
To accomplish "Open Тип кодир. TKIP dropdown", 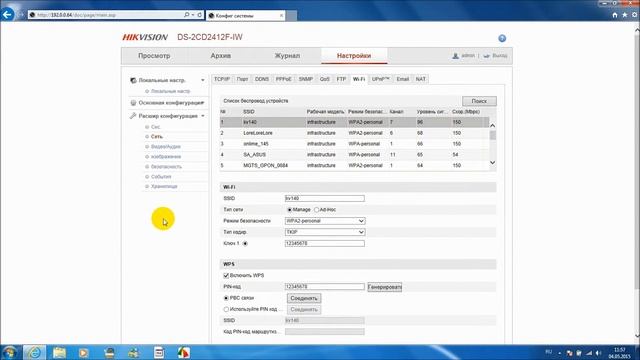I will pos(325,232).
